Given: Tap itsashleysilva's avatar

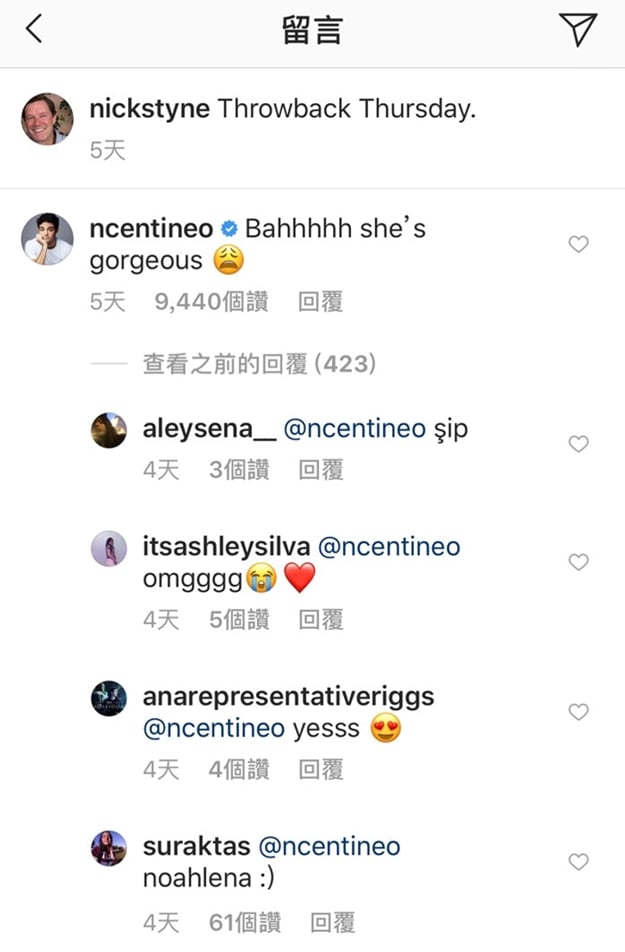Looking at the screenshot, I should tap(109, 548).
